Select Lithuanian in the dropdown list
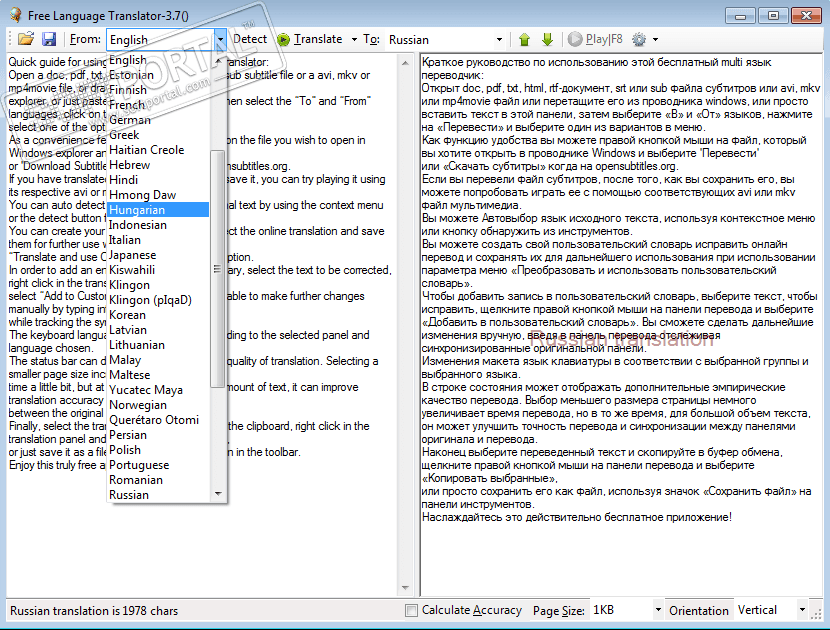 pos(158,345)
